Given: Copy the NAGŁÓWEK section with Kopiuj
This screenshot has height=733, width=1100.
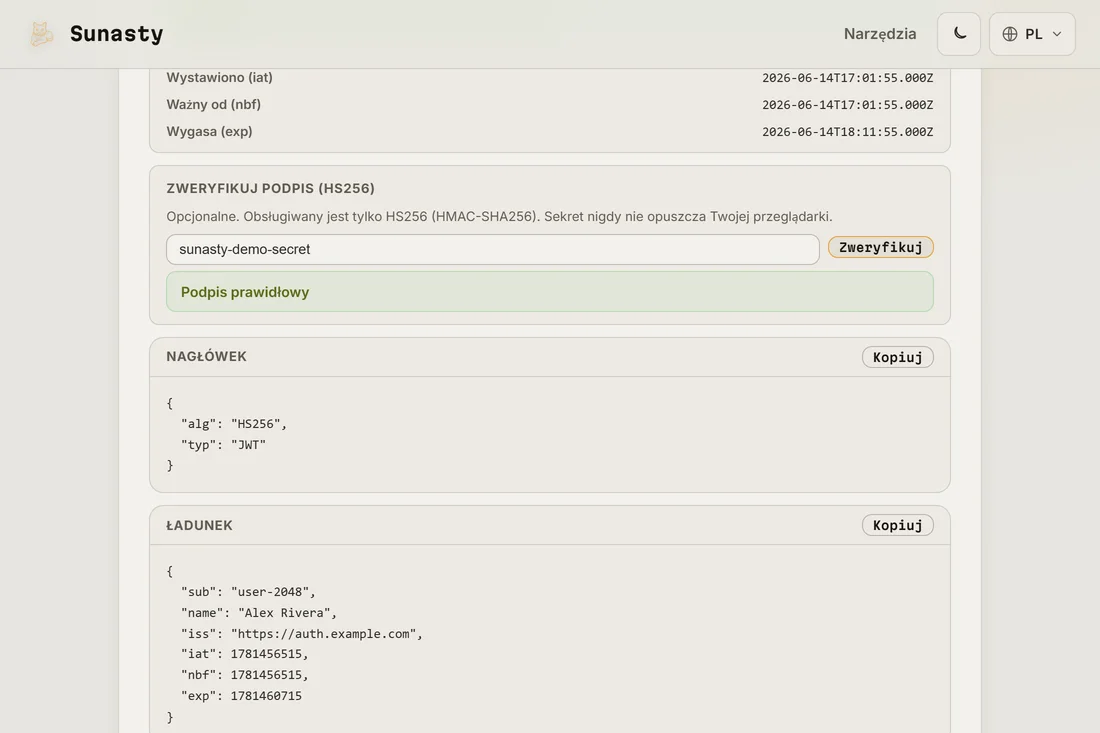Looking at the screenshot, I should click(897, 357).
